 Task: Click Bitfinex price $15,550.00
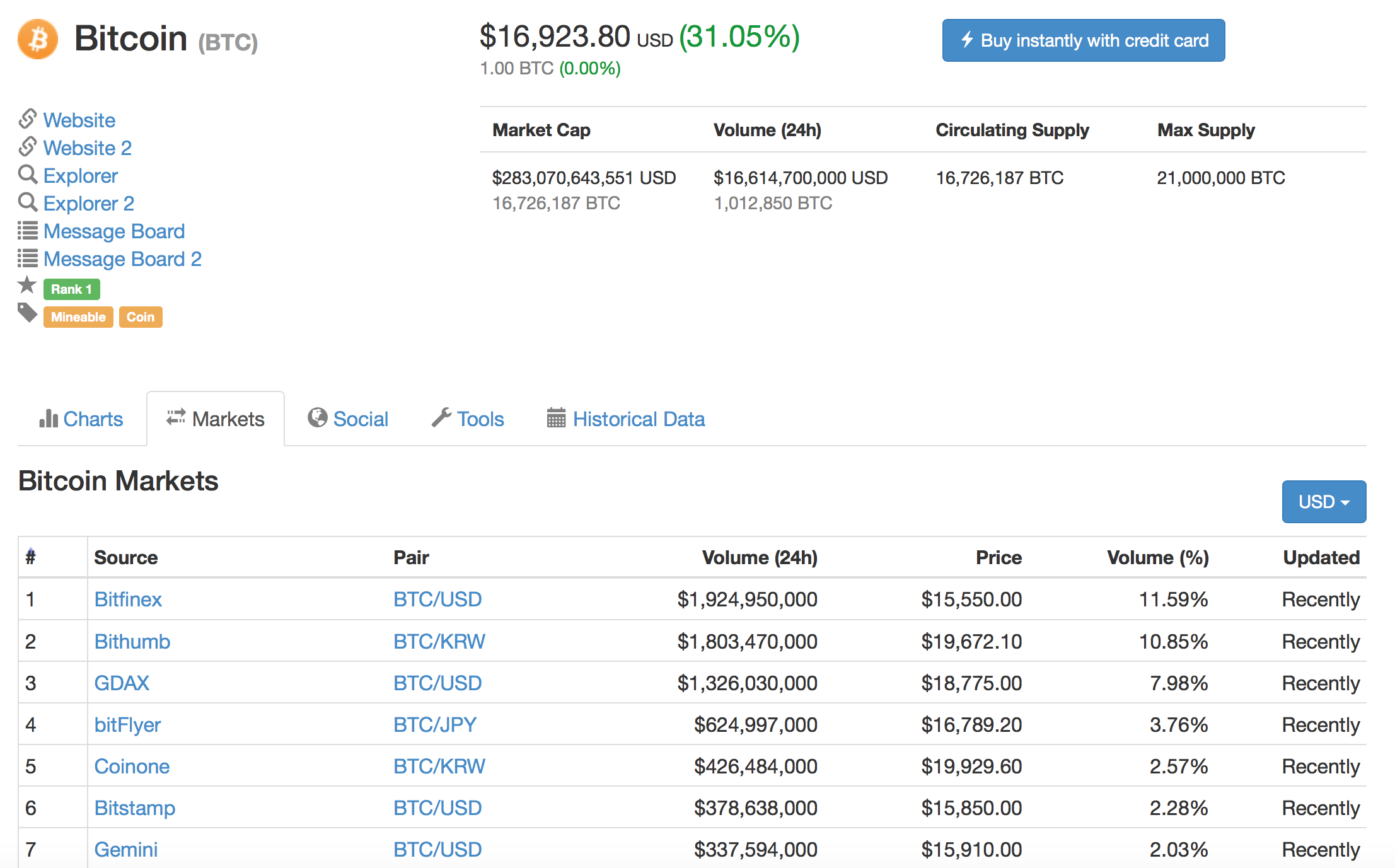tap(971, 599)
